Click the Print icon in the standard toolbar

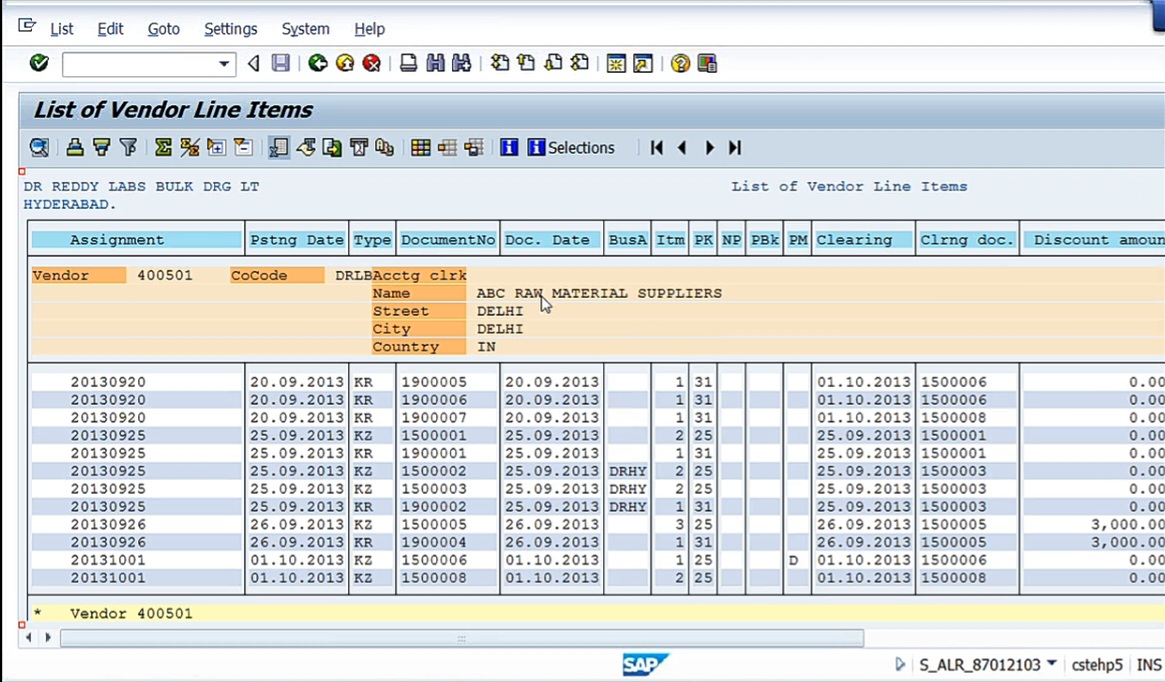[x=408, y=63]
